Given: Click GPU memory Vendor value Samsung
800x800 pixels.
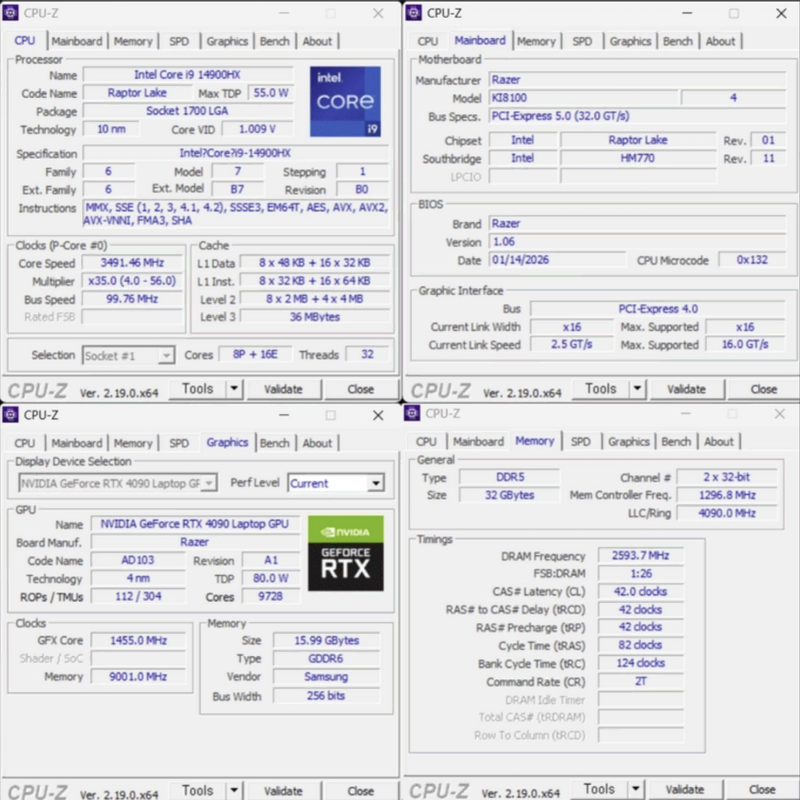Looking at the screenshot, I should 327,677.
